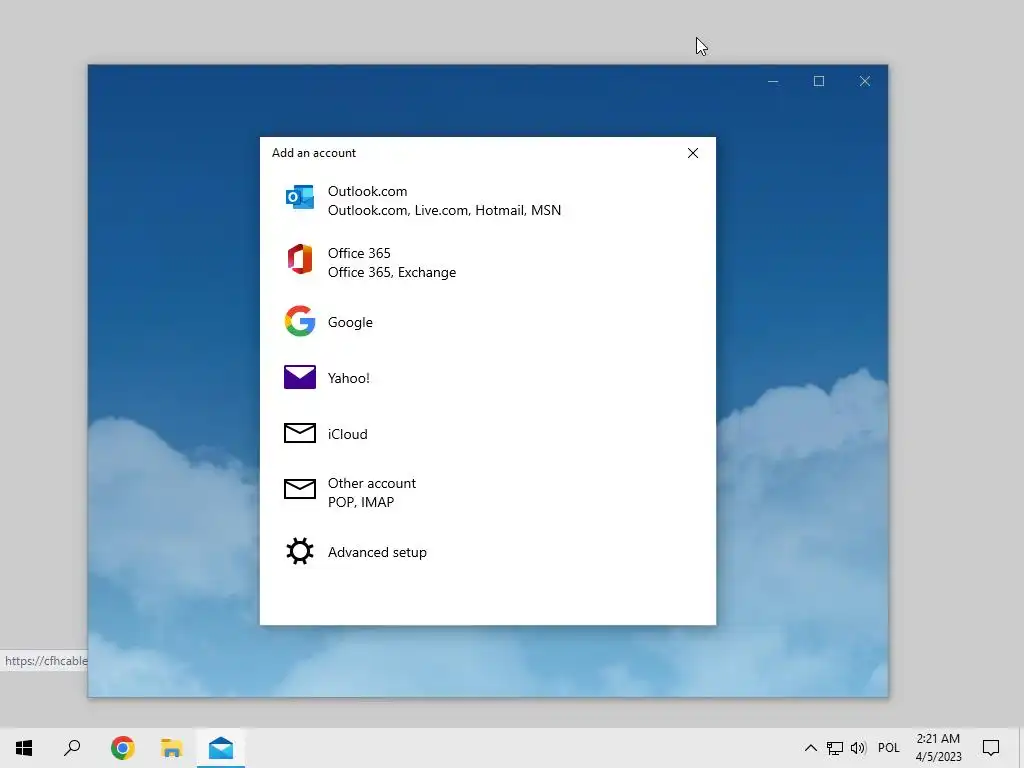Select the Yahoo! label text

click(349, 378)
